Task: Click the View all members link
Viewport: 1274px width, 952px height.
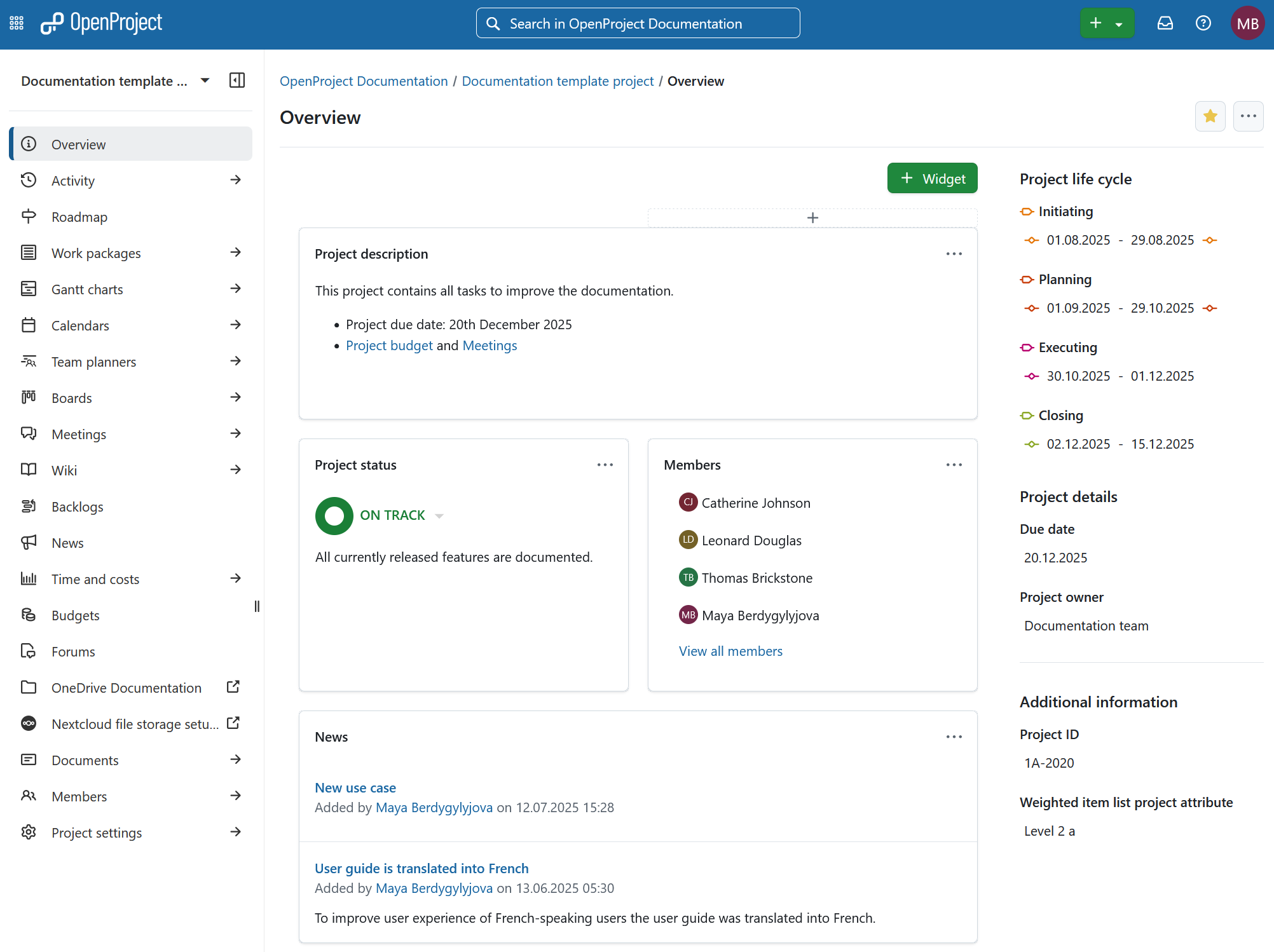Action: [730, 651]
